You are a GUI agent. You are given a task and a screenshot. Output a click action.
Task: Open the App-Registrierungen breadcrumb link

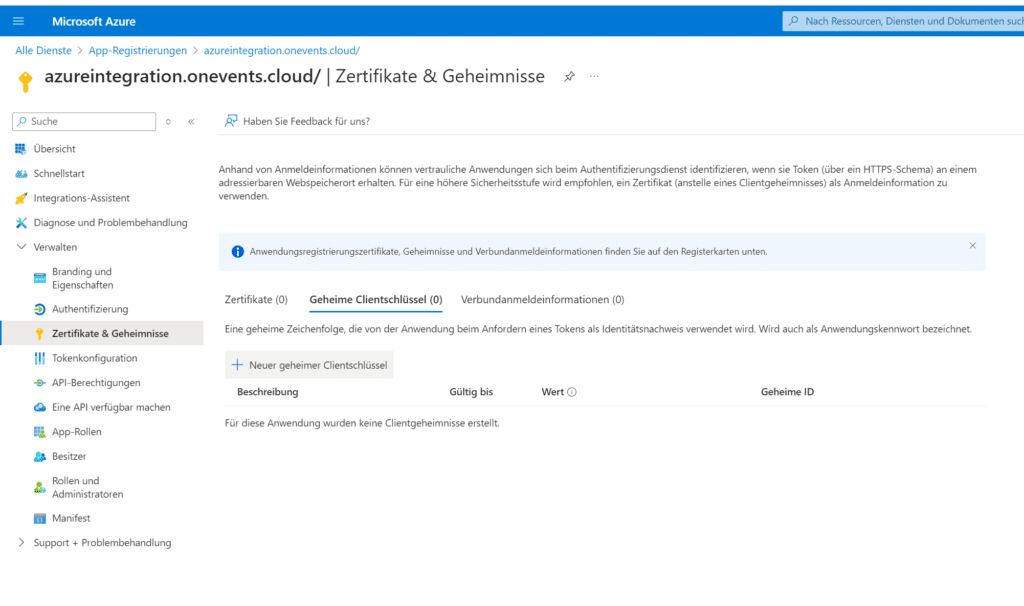[x=138, y=51]
